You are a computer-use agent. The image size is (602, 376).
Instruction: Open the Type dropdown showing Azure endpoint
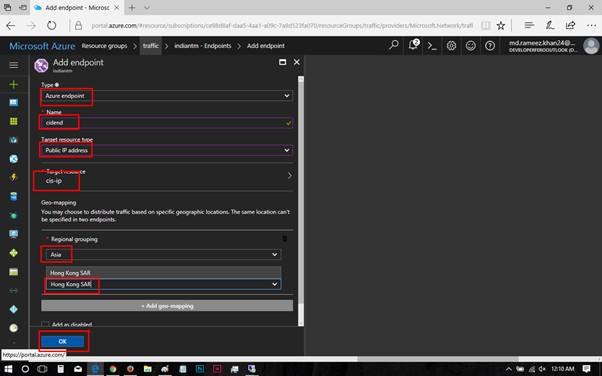167,96
